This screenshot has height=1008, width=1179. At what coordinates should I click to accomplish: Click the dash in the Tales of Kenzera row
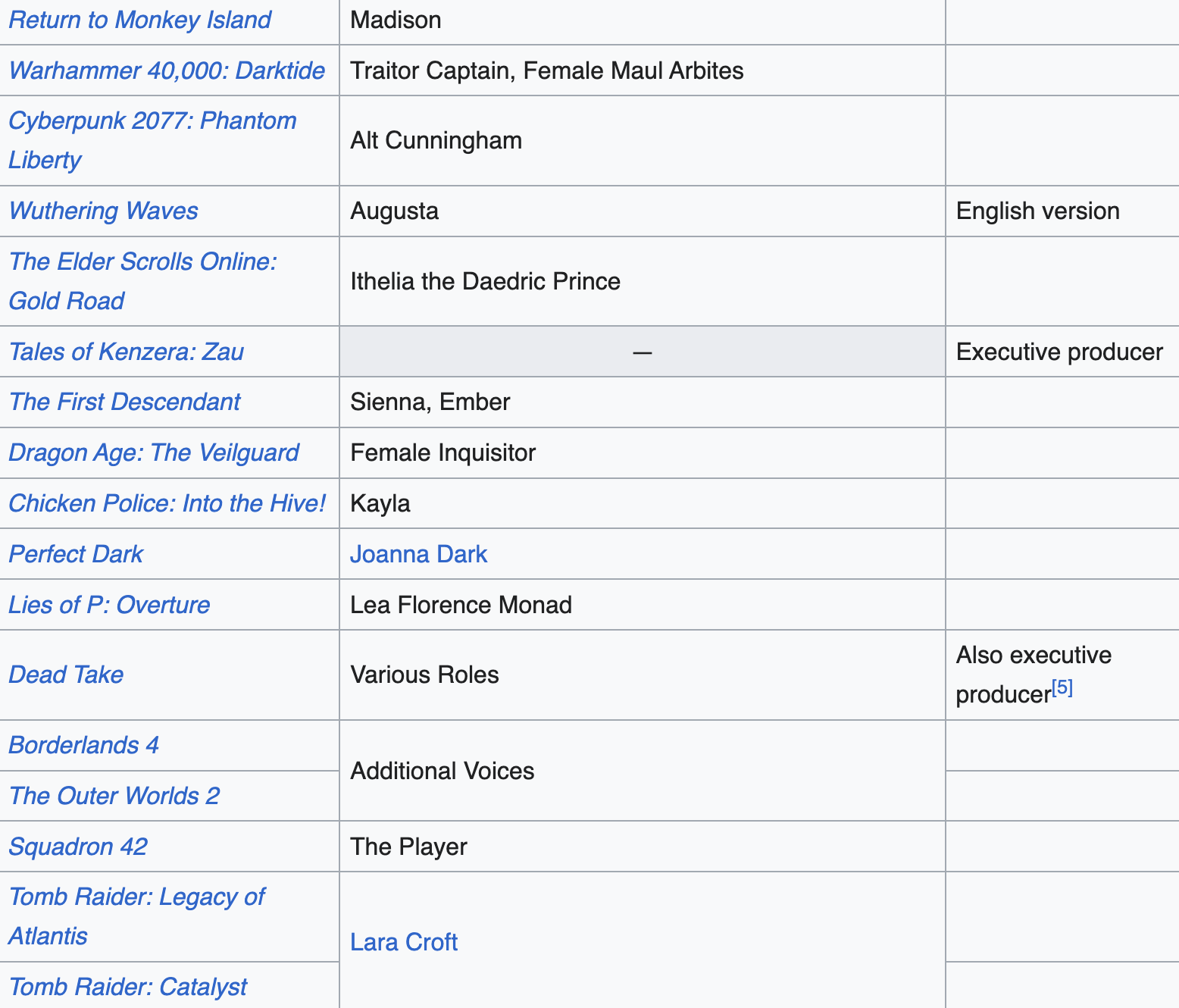(643, 352)
